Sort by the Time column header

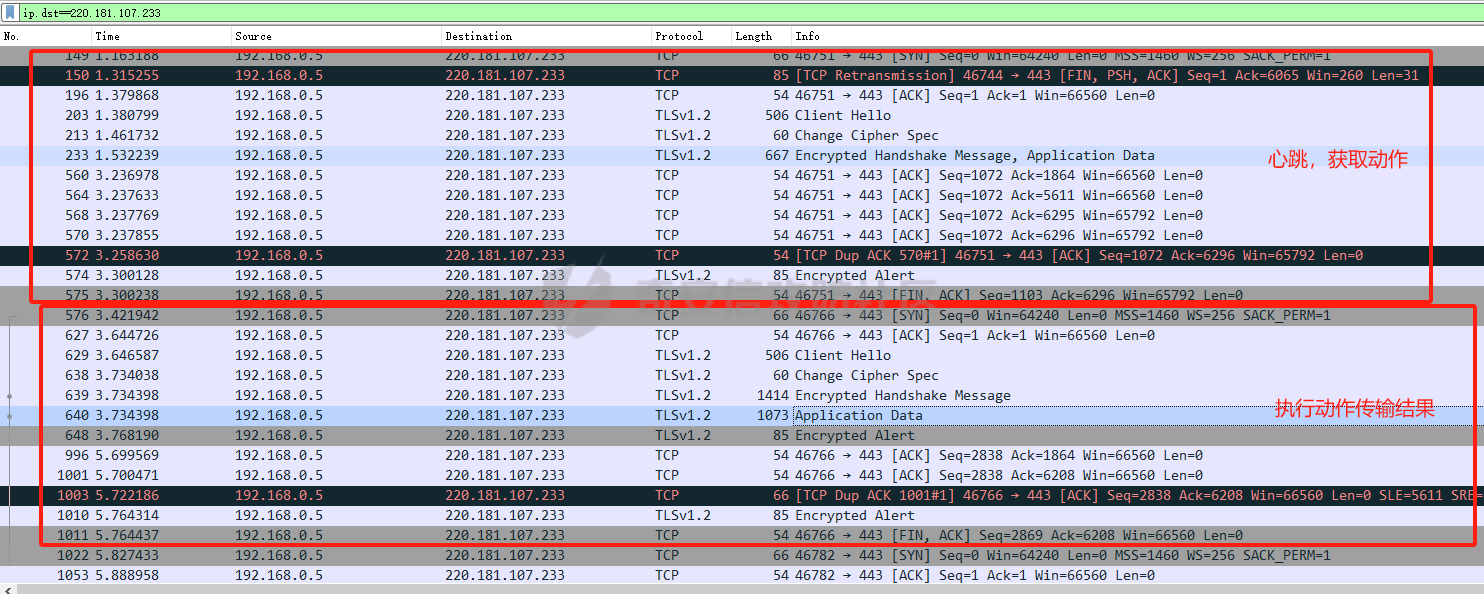(x=161, y=36)
